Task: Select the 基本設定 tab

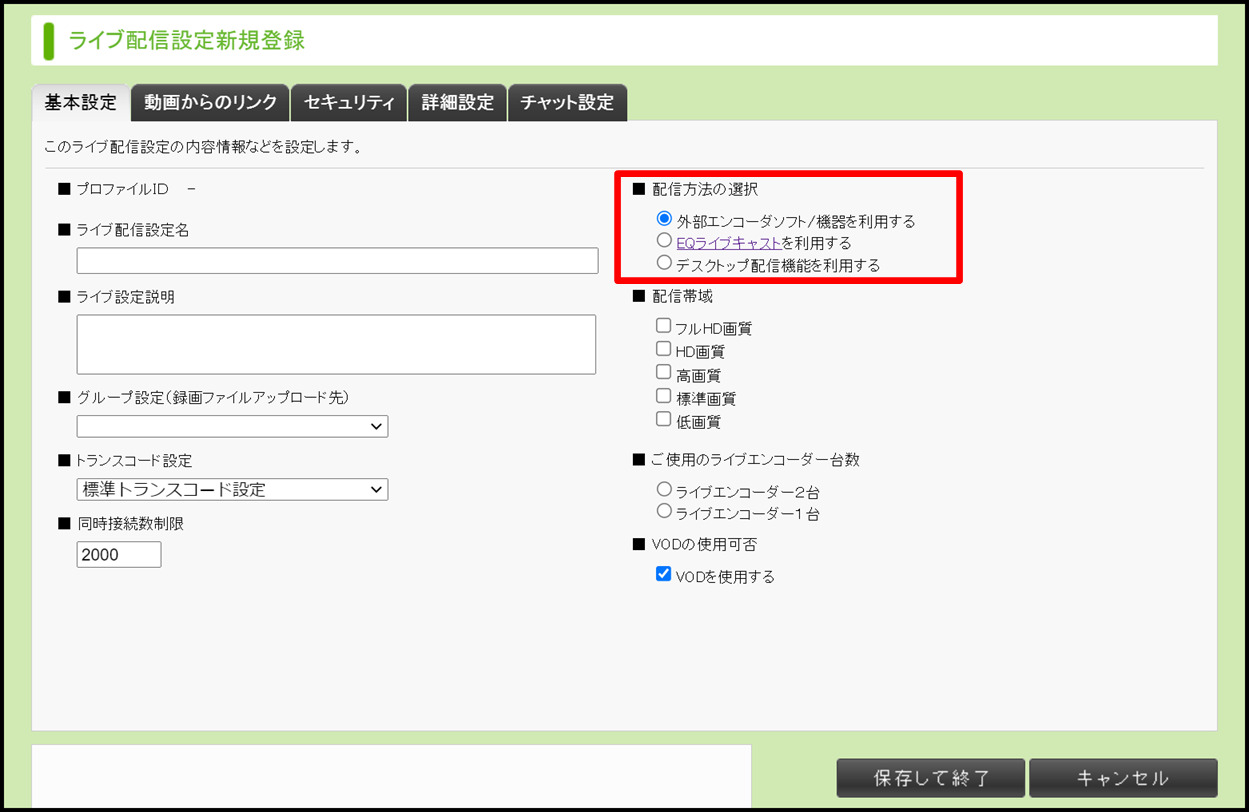Action: pyautogui.click(x=81, y=103)
